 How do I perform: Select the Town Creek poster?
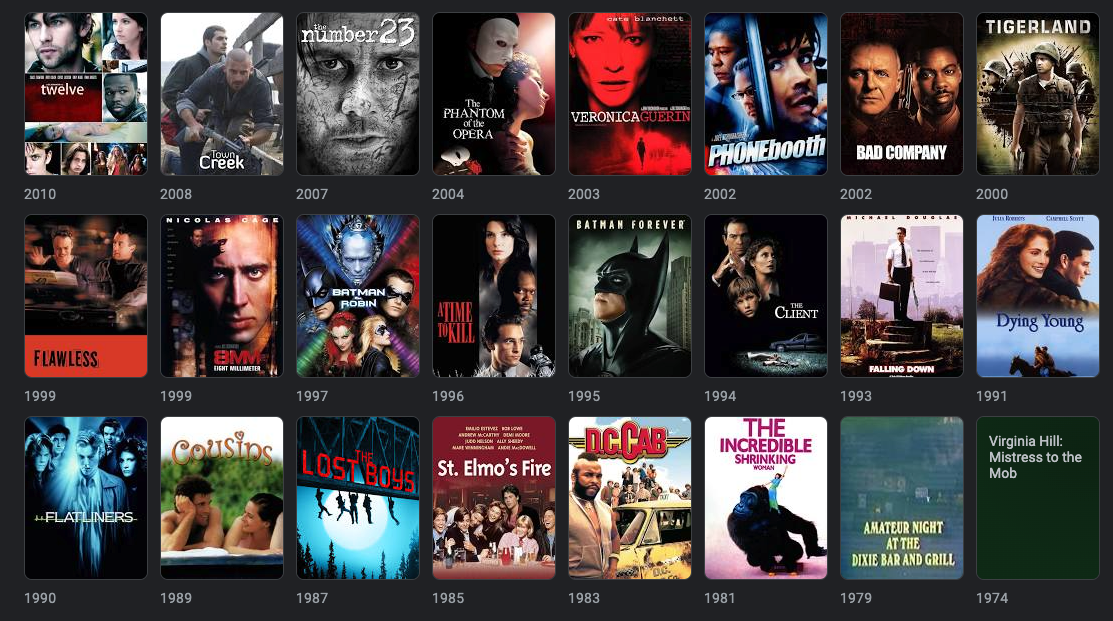point(221,94)
